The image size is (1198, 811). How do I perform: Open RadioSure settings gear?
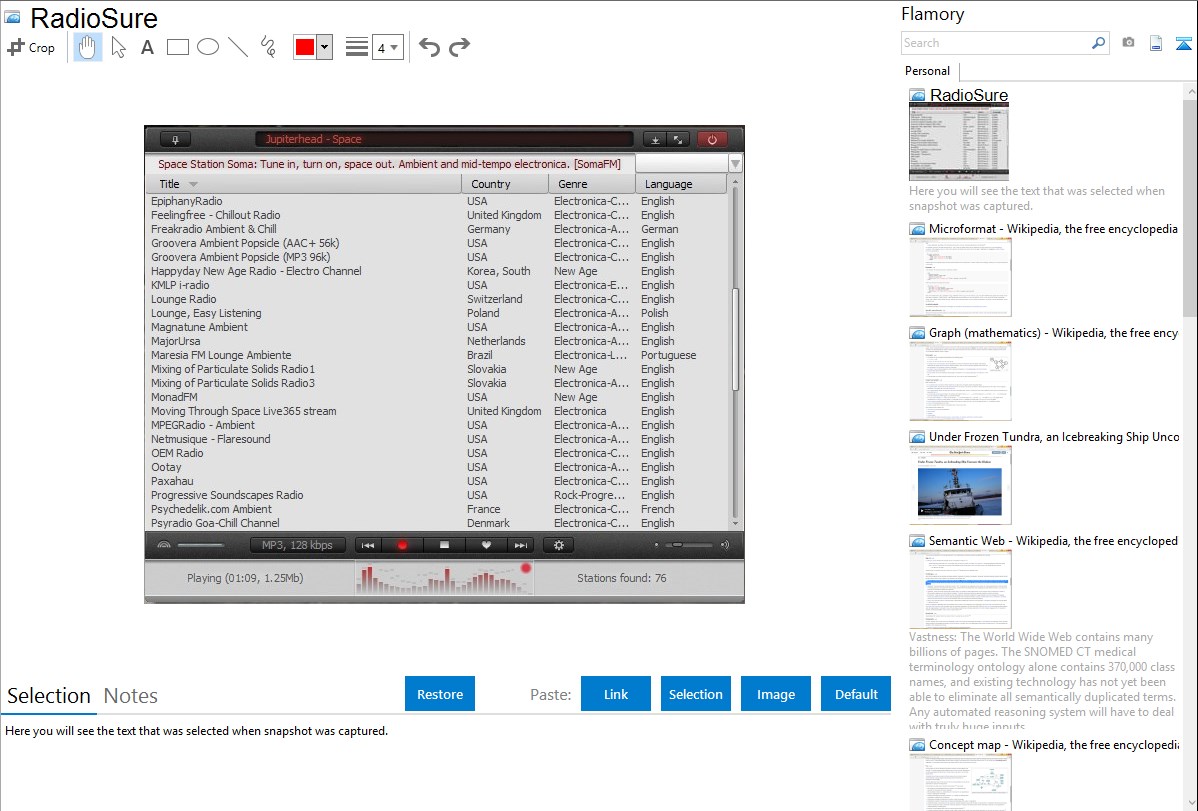click(559, 546)
